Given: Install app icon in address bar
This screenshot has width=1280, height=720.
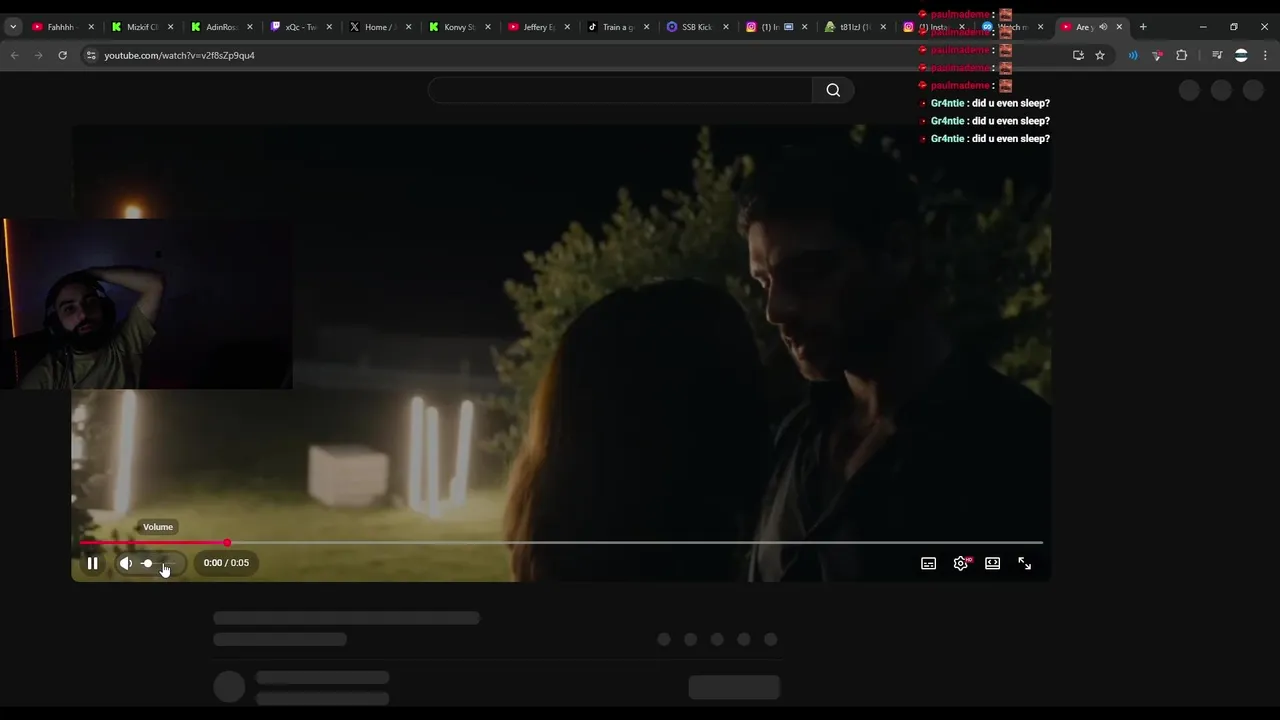Looking at the screenshot, I should (1078, 55).
